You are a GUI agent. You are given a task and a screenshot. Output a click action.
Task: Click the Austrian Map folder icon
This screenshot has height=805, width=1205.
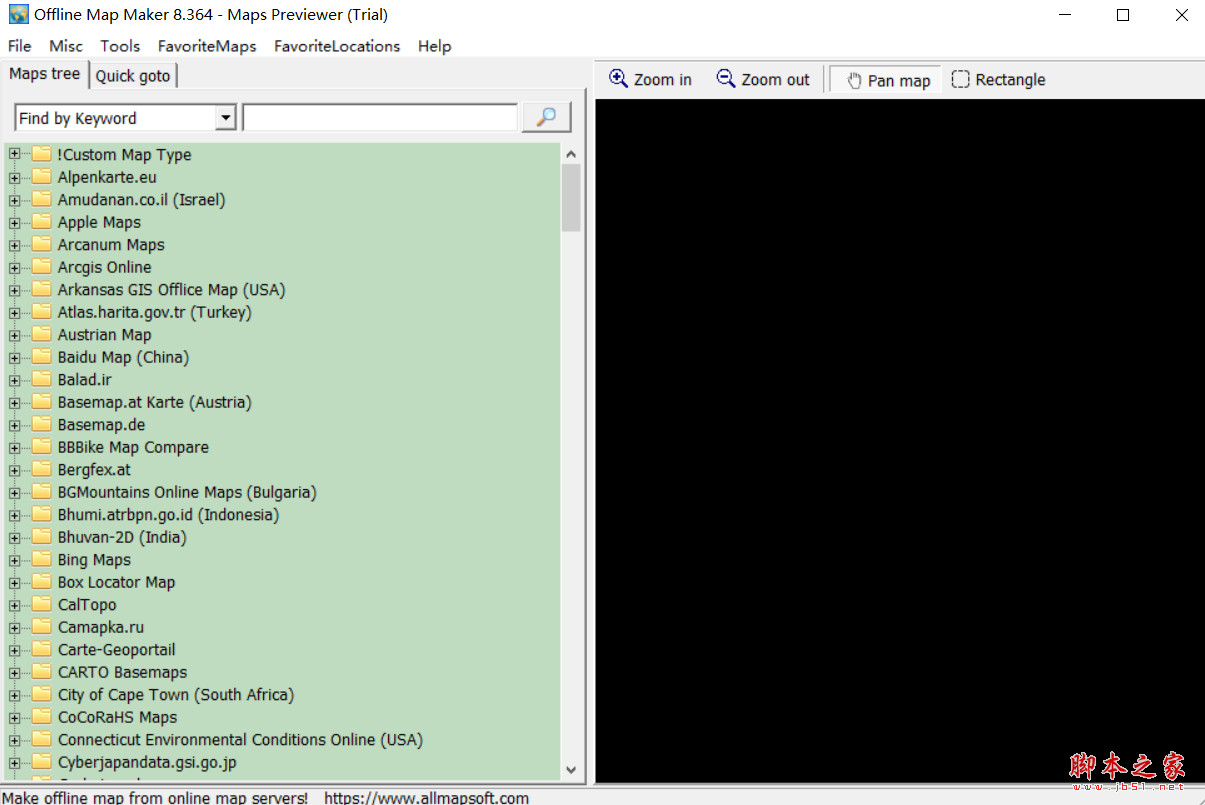(41, 335)
